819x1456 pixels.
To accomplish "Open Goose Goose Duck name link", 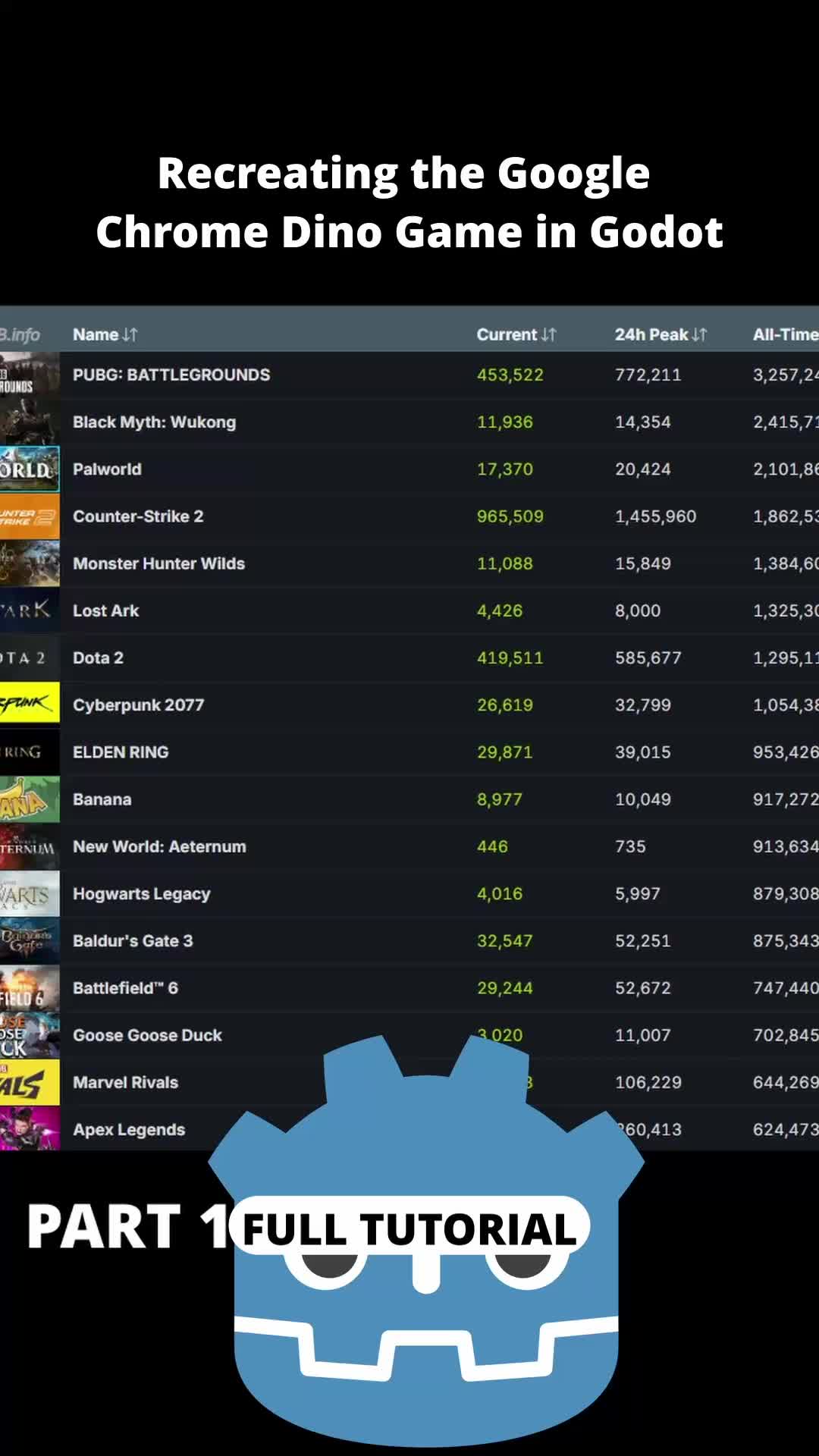I will [147, 1035].
